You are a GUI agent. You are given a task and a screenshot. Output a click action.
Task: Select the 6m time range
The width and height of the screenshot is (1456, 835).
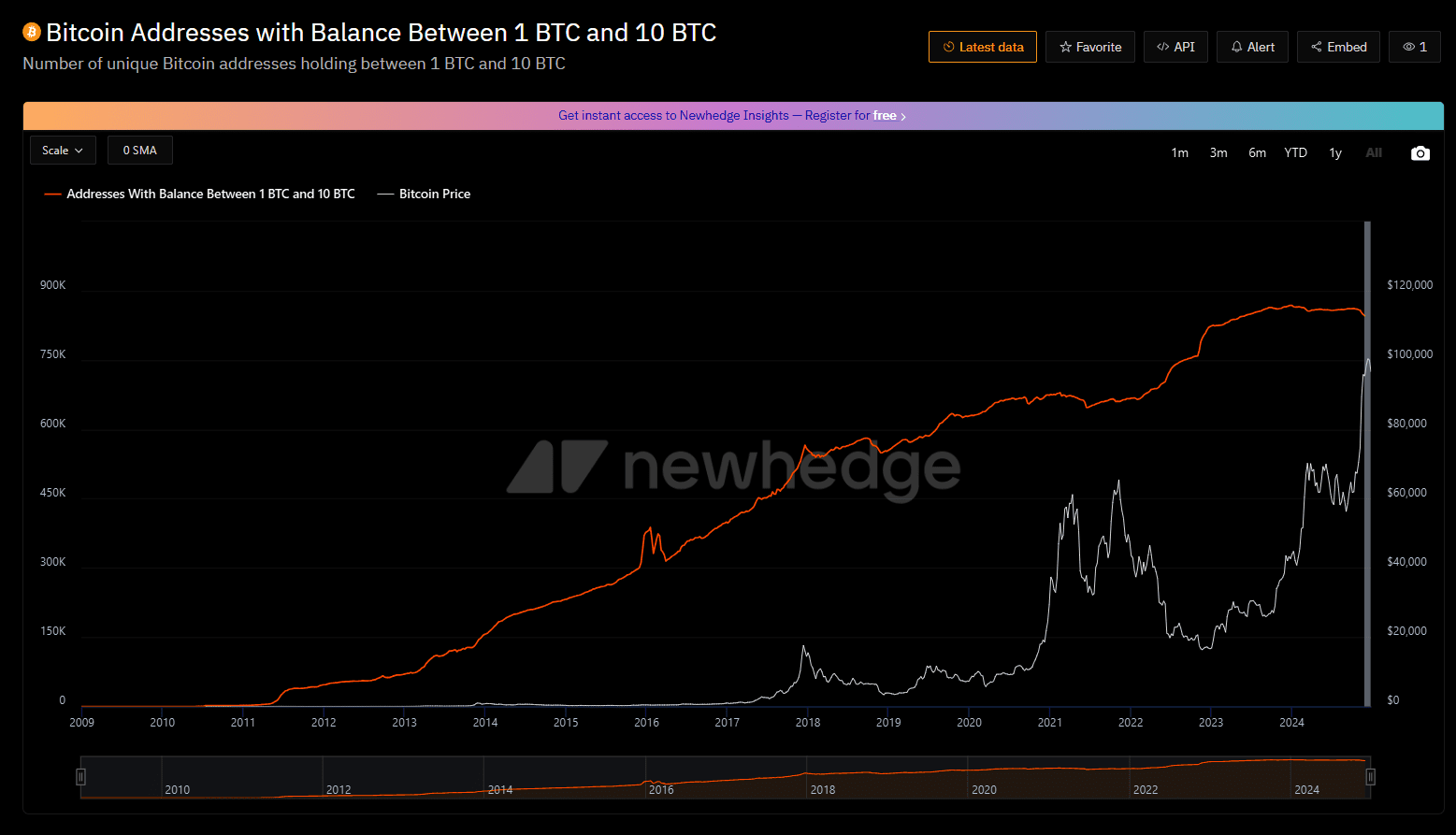point(1258,152)
